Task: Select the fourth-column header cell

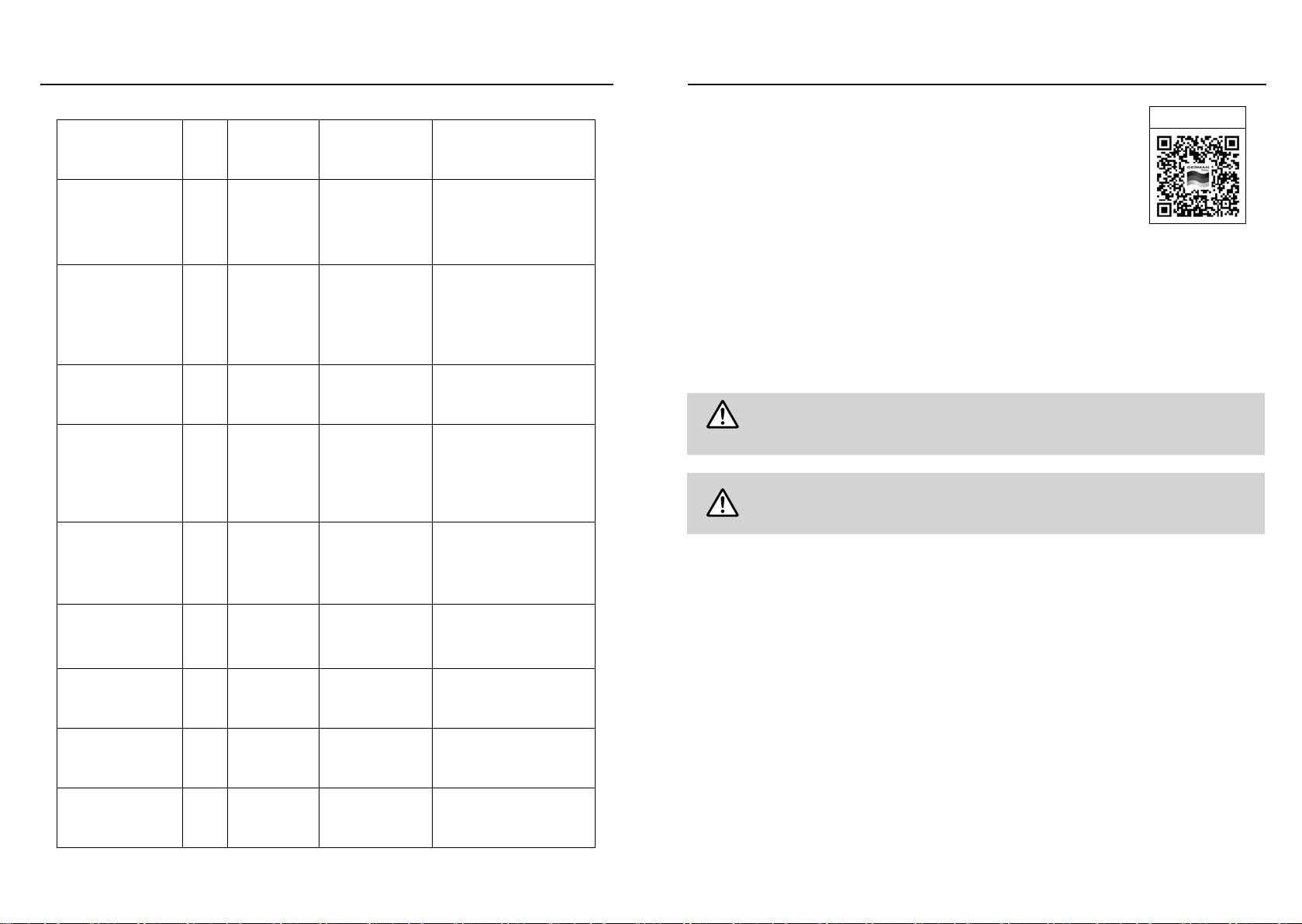Action: coord(375,150)
